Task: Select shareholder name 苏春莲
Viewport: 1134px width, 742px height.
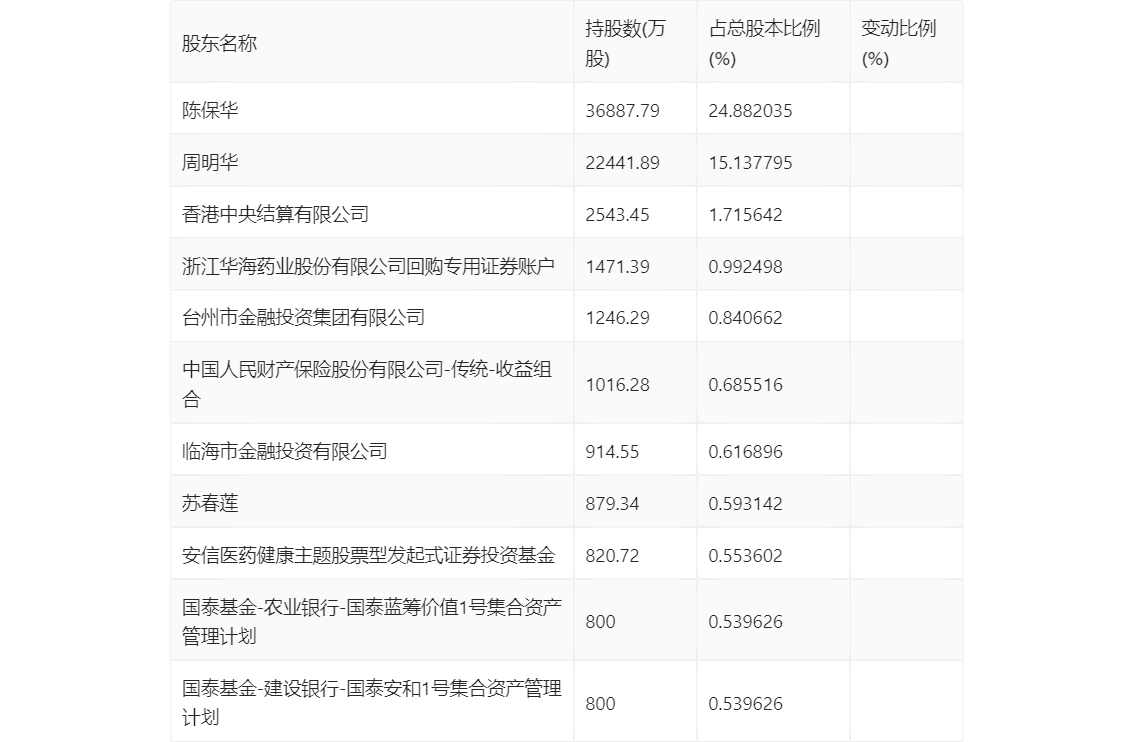Action: coord(210,503)
